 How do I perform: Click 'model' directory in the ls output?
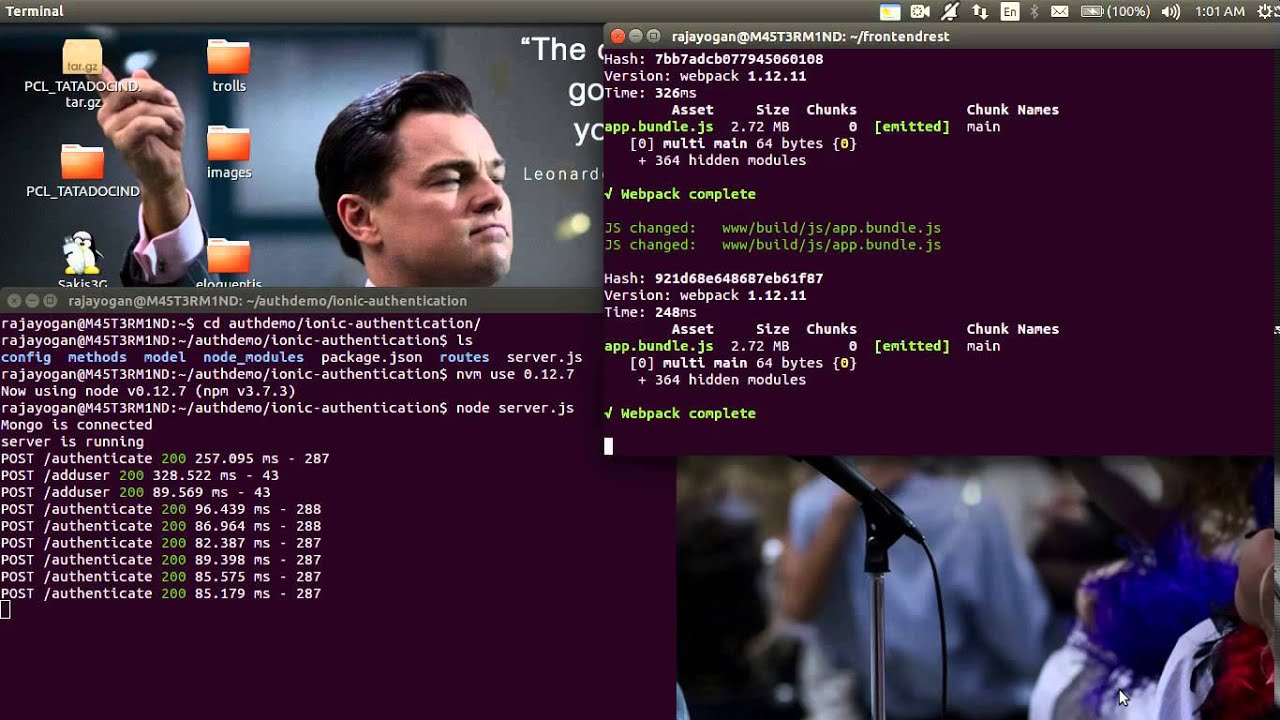pyautogui.click(x=165, y=357)
